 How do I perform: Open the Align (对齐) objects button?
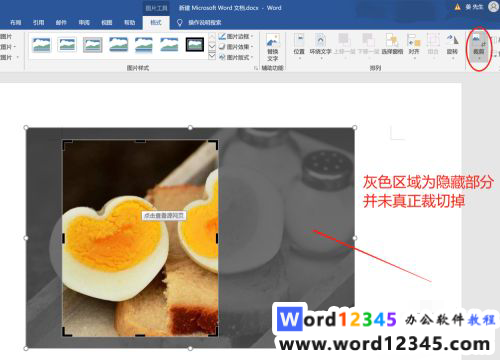(x=414, y=46)
